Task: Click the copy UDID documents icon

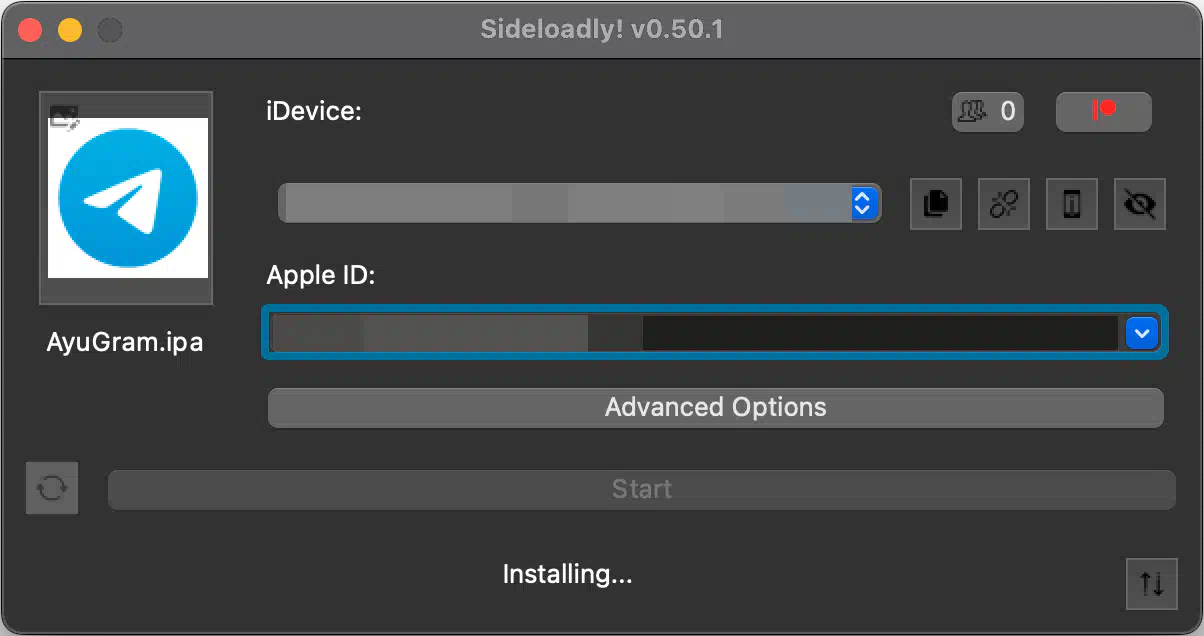Action: point(936,204)
